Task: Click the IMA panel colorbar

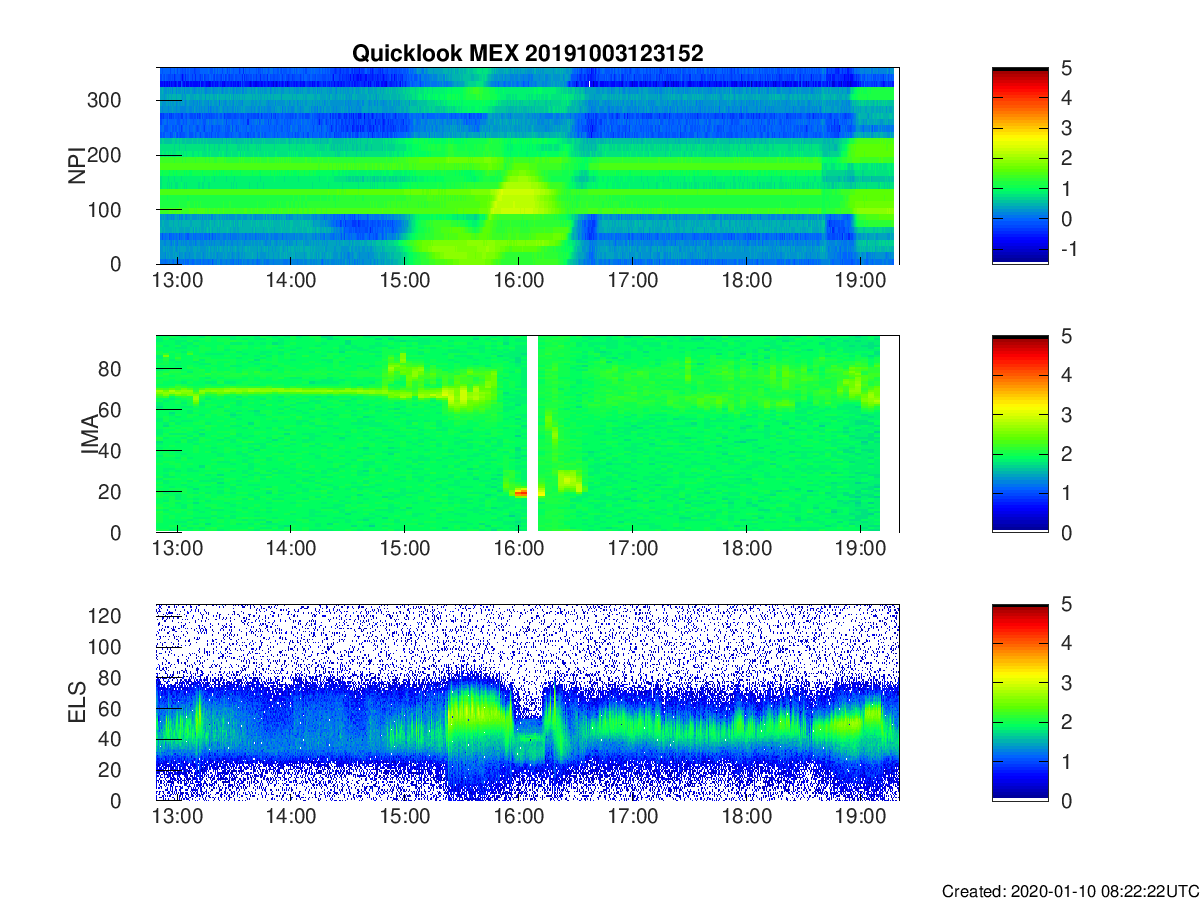Action: point(1020,434)
